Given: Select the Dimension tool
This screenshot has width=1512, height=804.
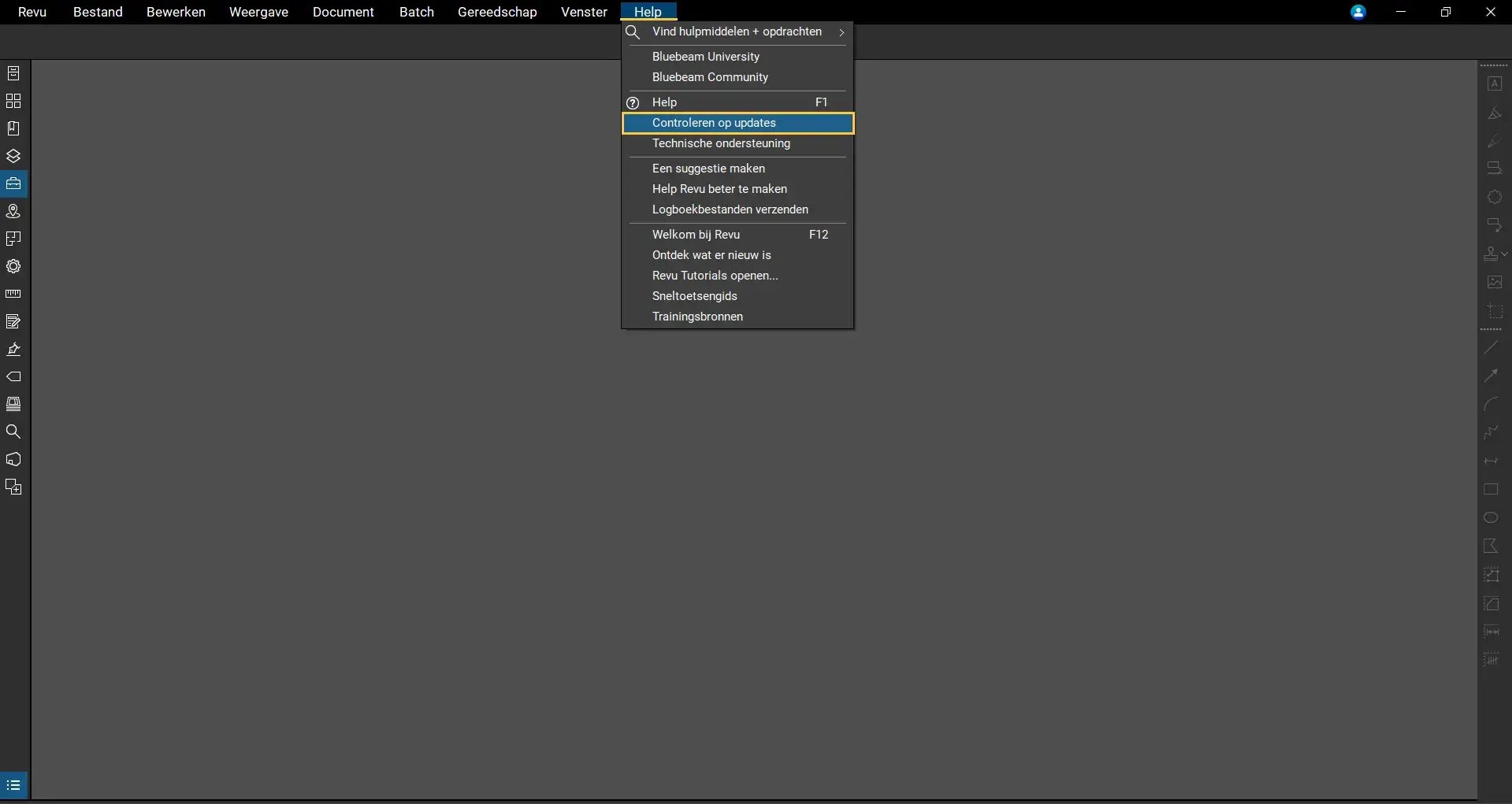Looking at the screenshot, I should 1491,461.
